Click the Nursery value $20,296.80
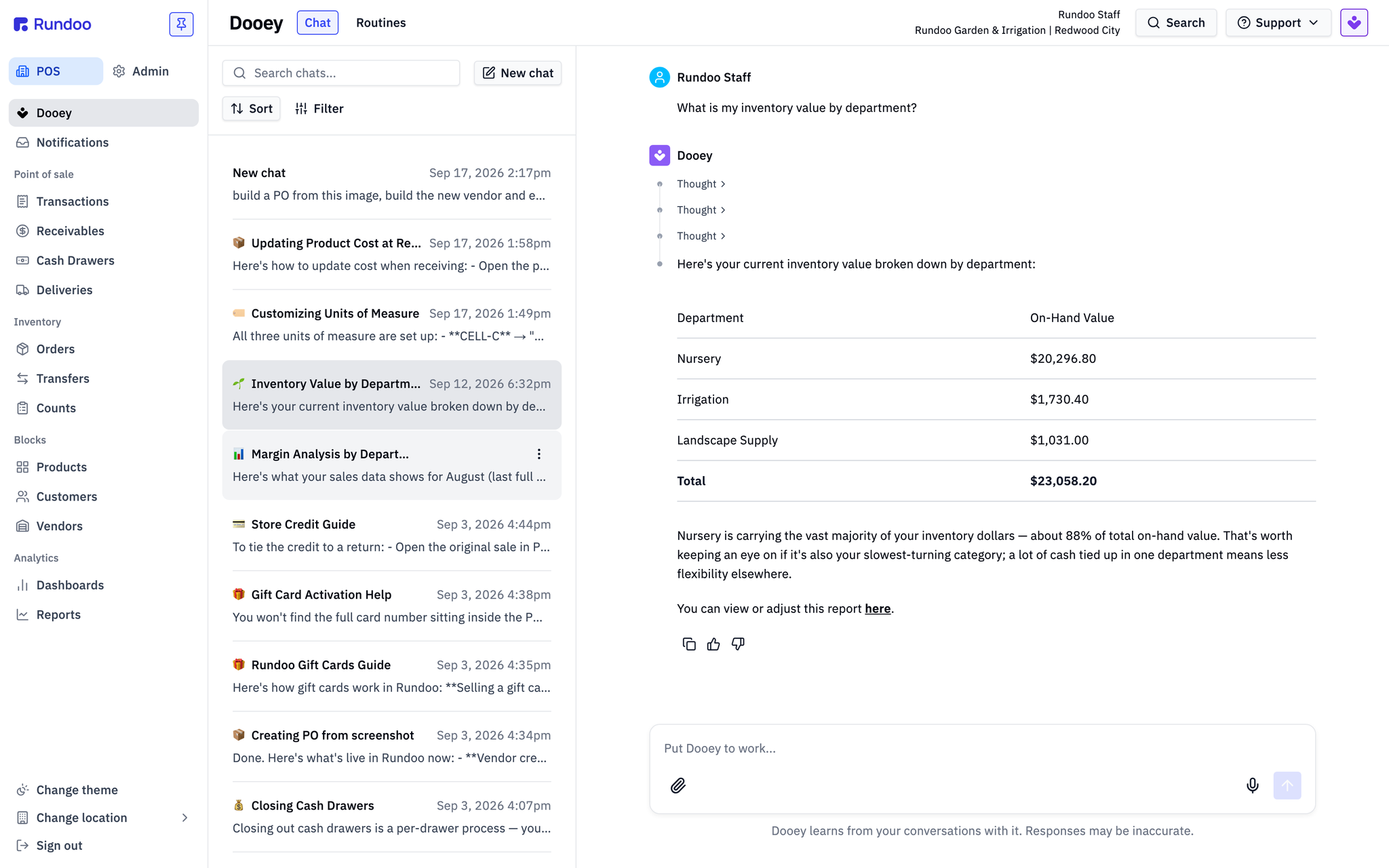Image resolution: width=1389 pixels, height=868 pixels. pos(1063,359)
